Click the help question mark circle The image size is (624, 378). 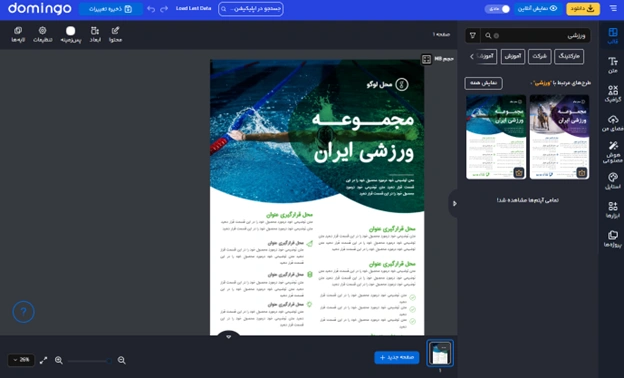point(23,312)
